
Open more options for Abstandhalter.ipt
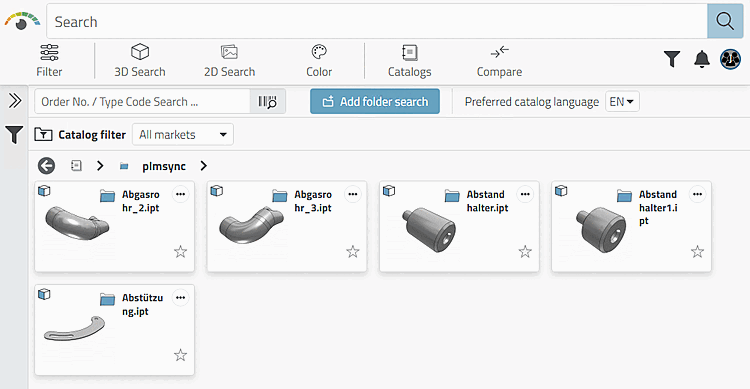pos(525,194)
